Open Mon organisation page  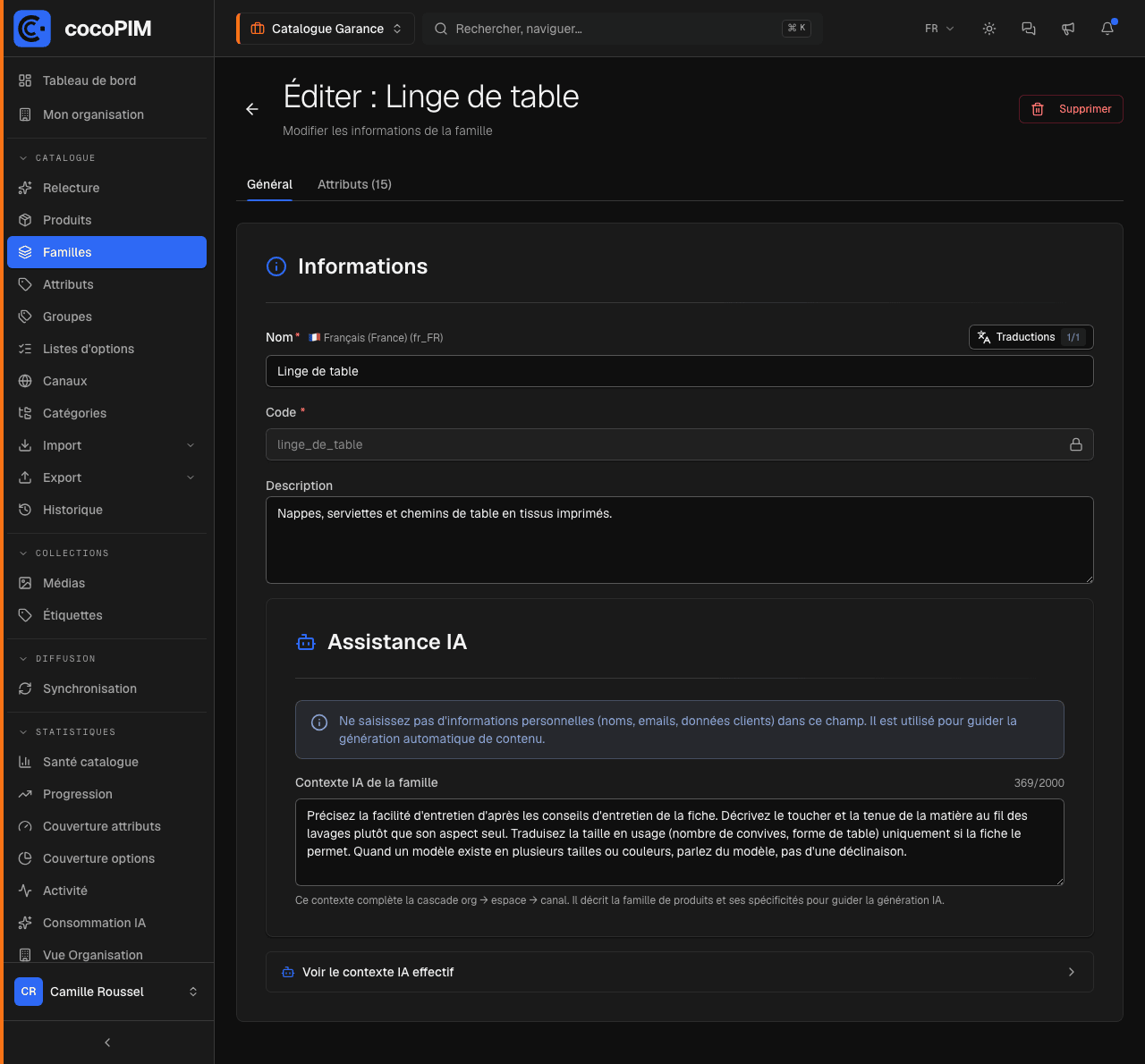pos(106,114)
